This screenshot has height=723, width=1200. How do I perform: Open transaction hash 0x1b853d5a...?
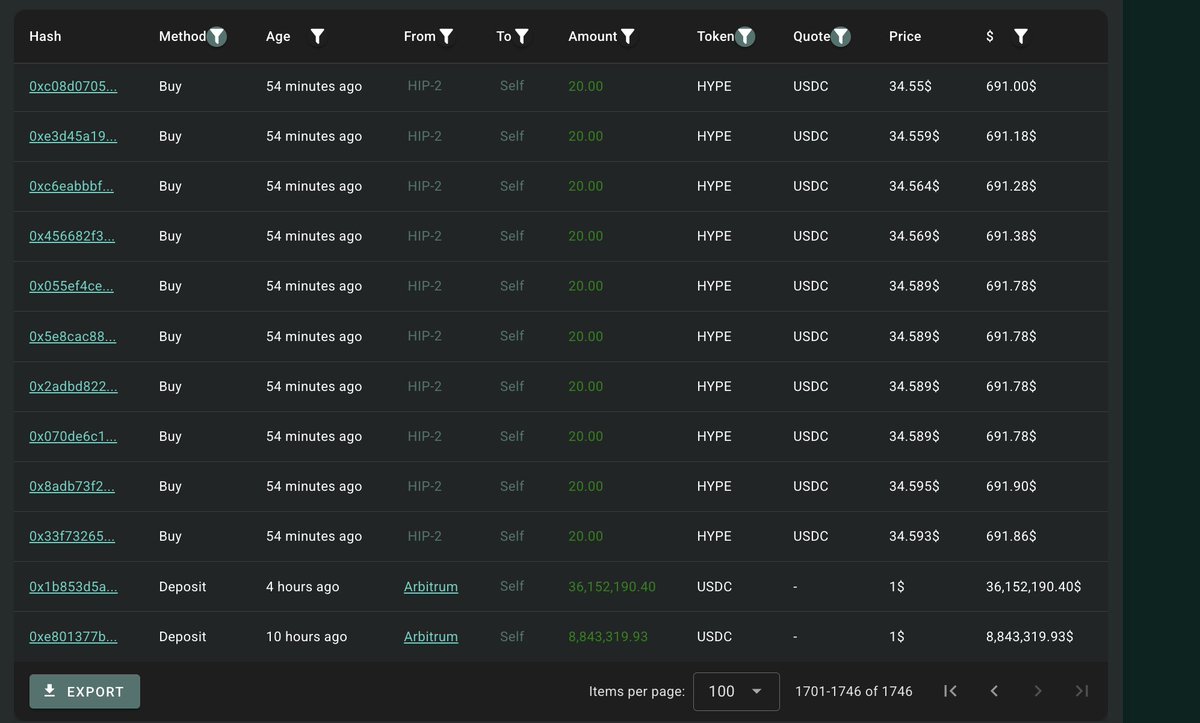click(x=73, y=586)
